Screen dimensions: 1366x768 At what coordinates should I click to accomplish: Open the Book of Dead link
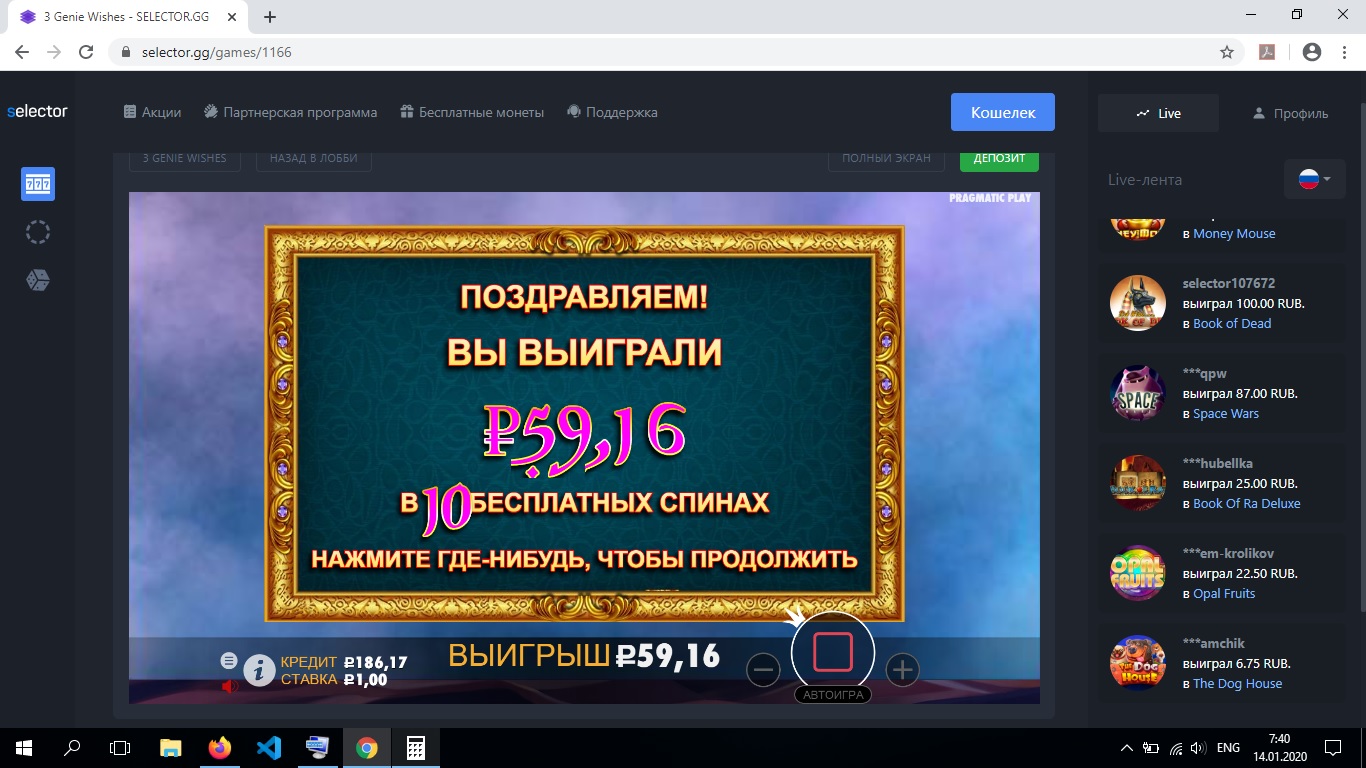click(x=1232, y=324)
